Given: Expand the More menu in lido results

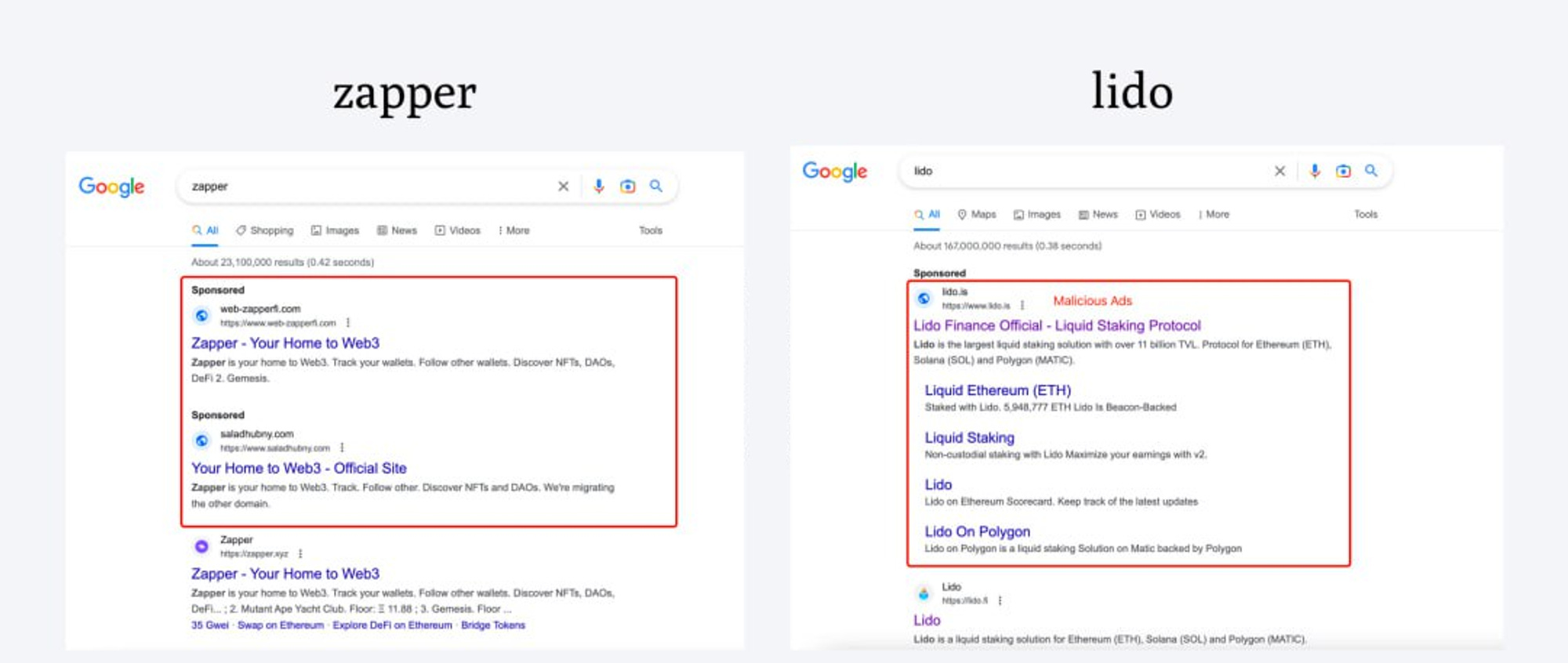Looking at the screenshot, I should tap(1214, 214).
